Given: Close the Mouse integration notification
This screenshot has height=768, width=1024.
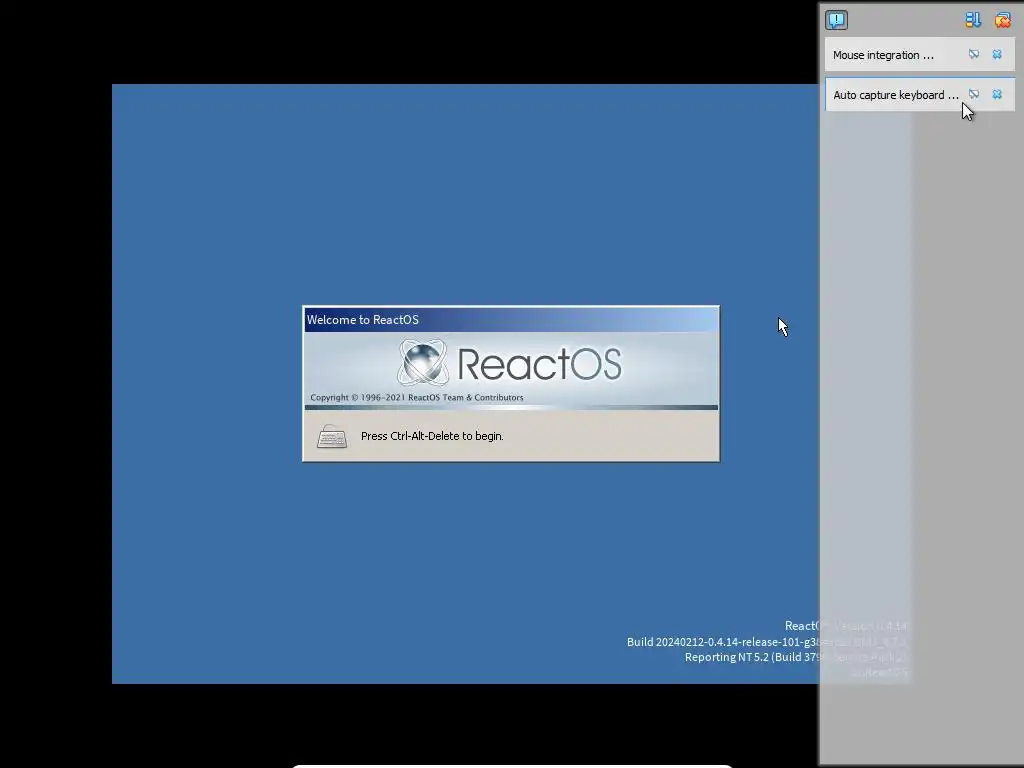Looking at the screenshot, I should tap(997, 54).
